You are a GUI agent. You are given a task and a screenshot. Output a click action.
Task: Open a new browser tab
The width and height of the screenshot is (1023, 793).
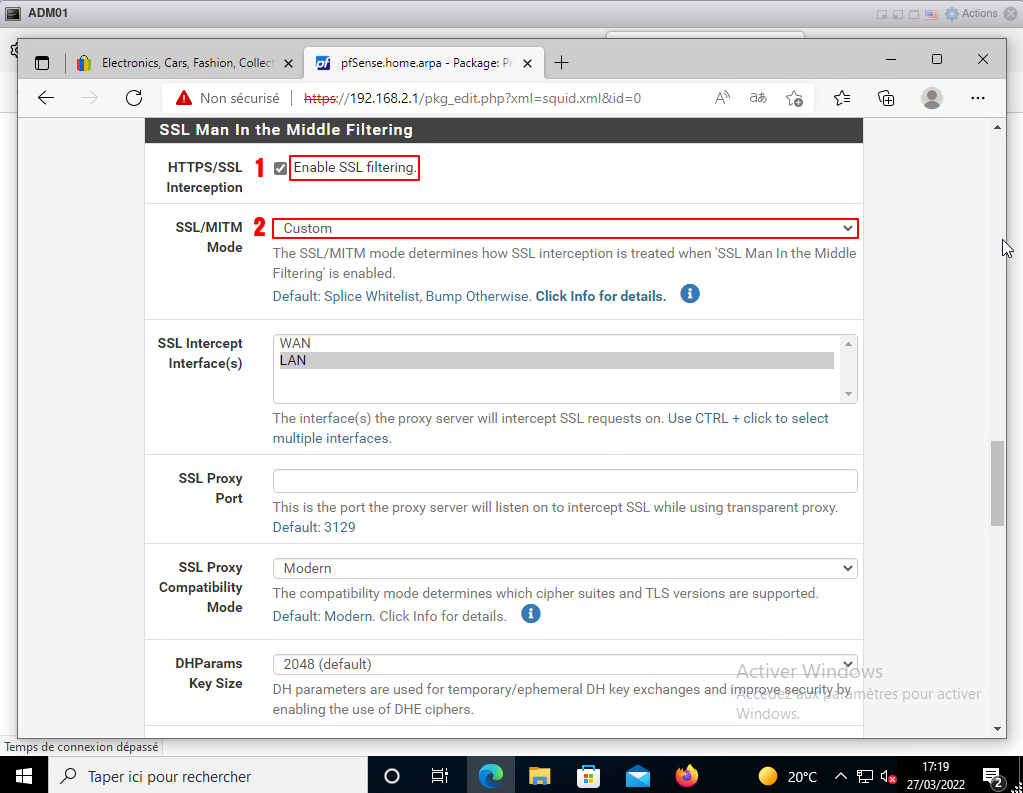(562, 63)
